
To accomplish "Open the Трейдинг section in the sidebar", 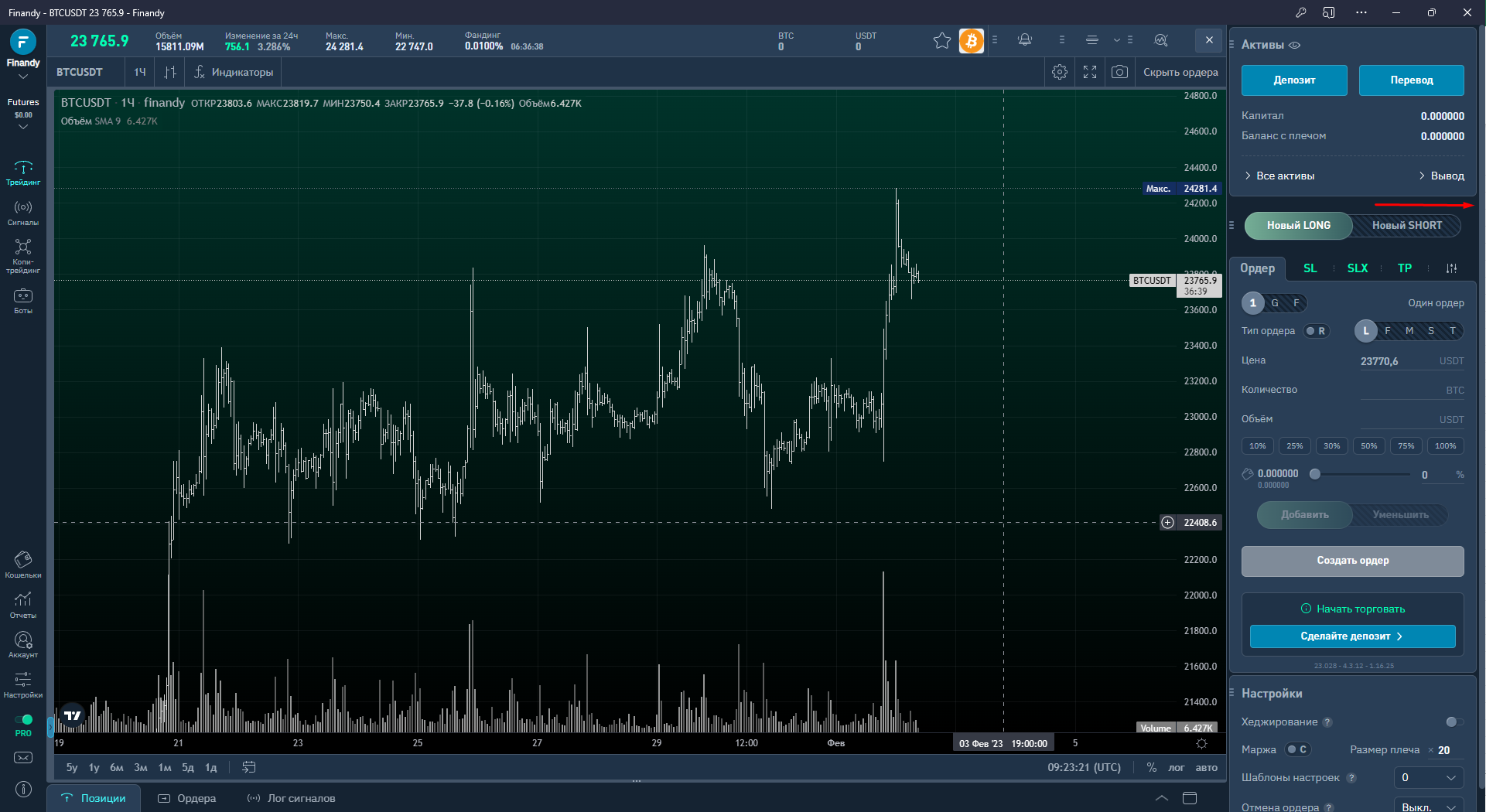I will 23,173.
